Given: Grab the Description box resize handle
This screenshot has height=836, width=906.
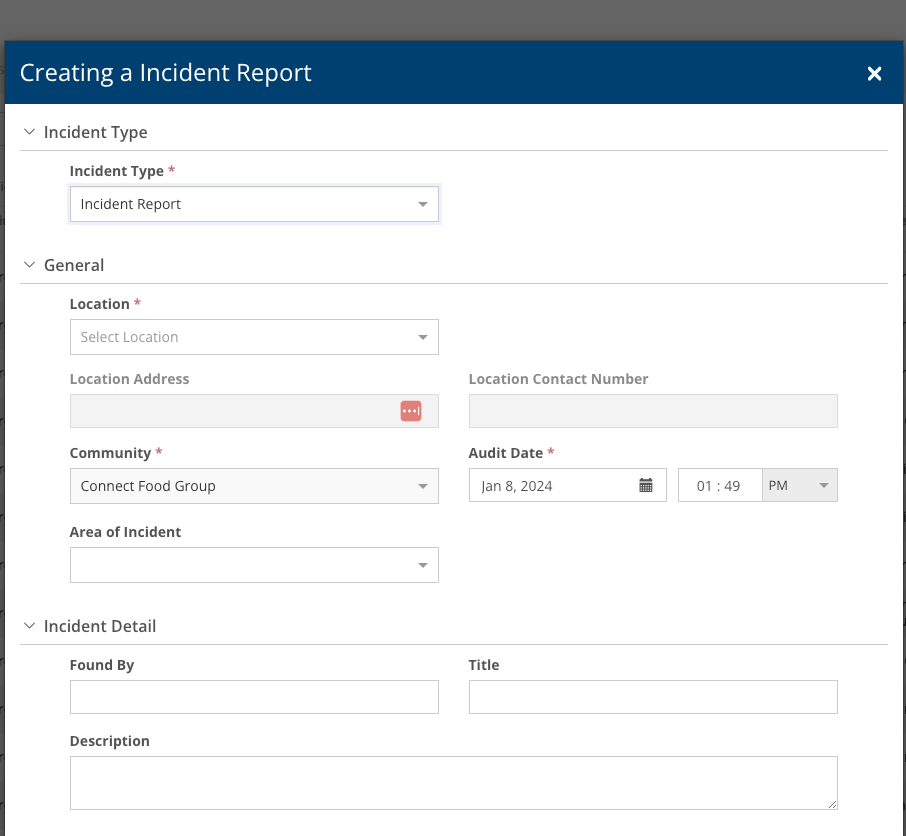Looking at the screenshot, I should [832, 804].
